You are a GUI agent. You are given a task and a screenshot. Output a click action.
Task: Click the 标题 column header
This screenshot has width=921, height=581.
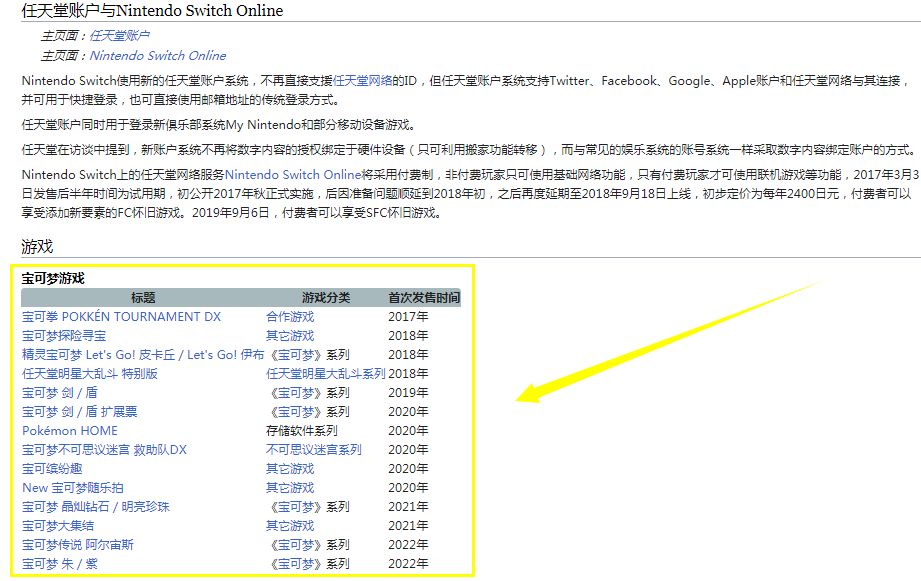[143, 298]
